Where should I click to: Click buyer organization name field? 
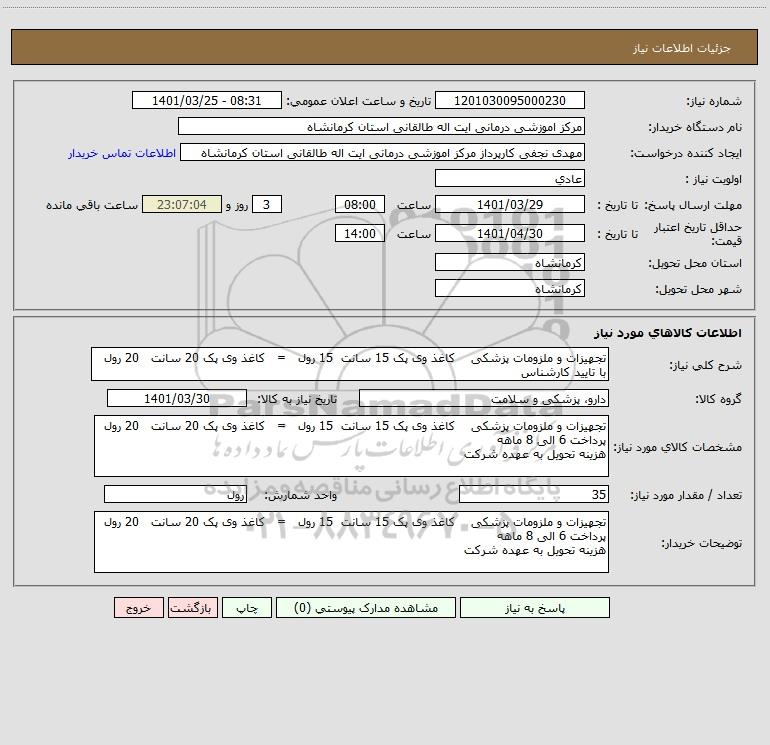tap(381, 126)
